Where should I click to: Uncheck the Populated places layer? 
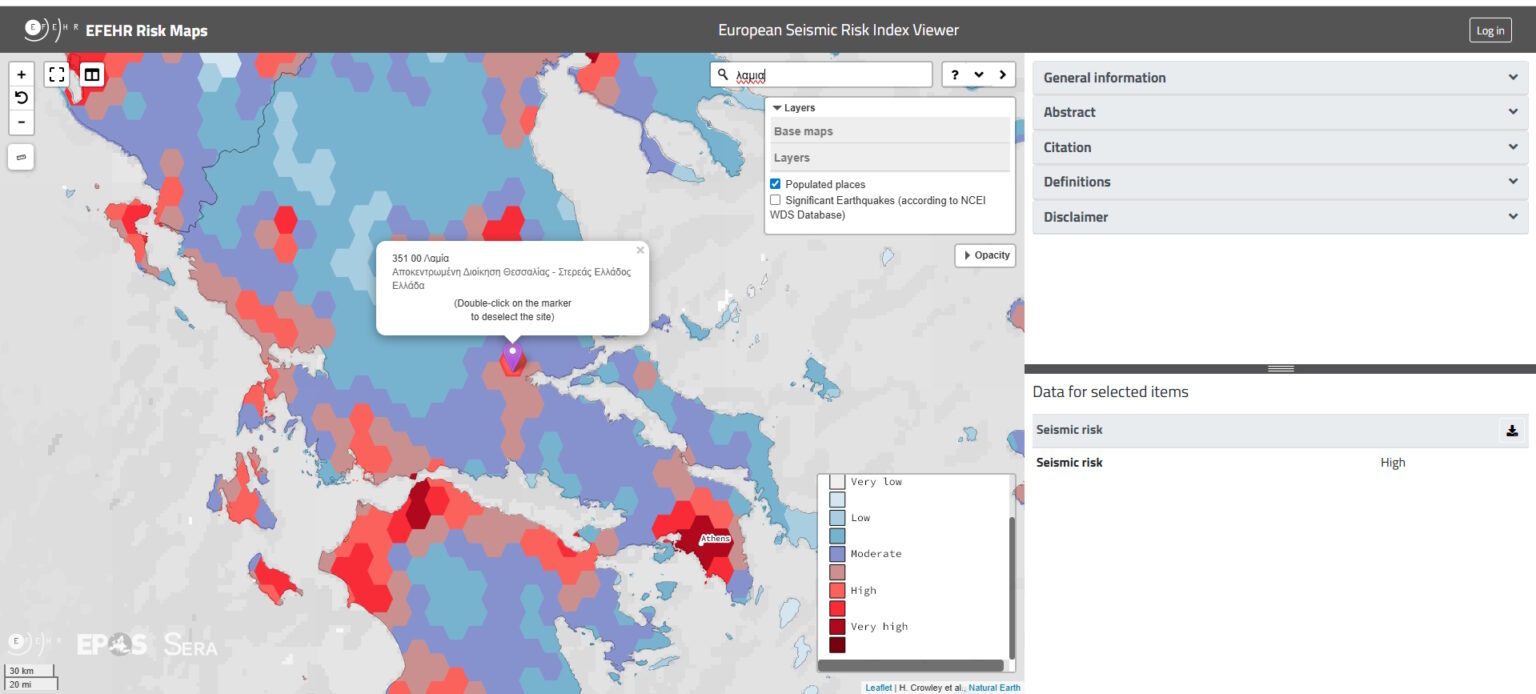tap(775, 184)
